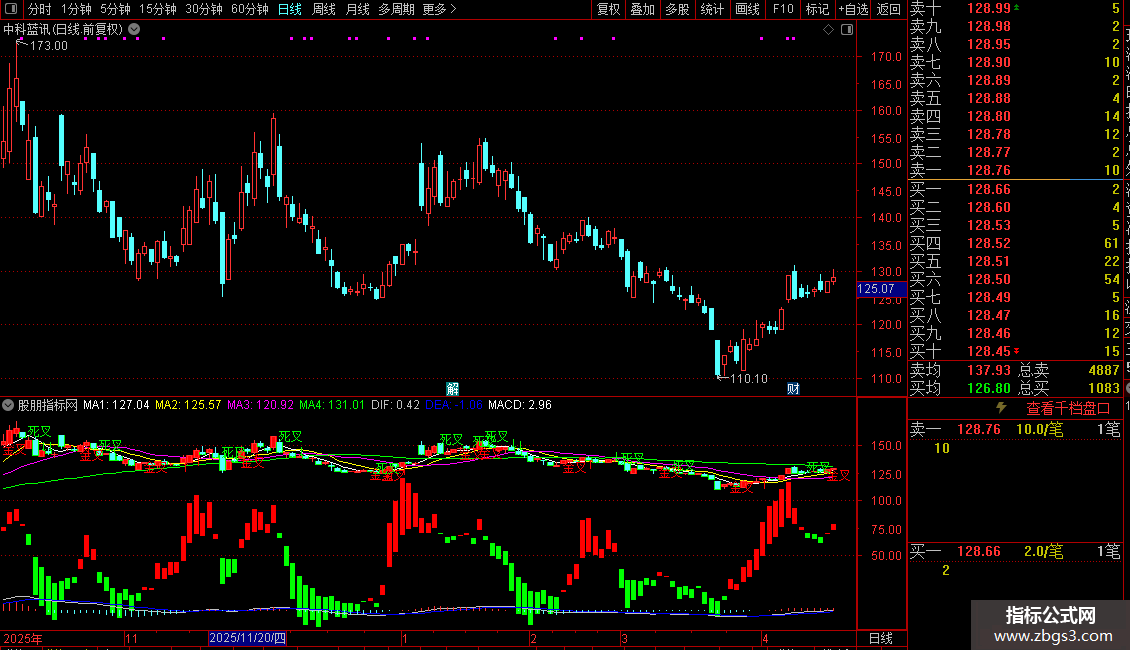Click 买一 price 128.66 in order book
Image resolution: width=1130 pixels, height=650 pixels.
click(989, 190)
